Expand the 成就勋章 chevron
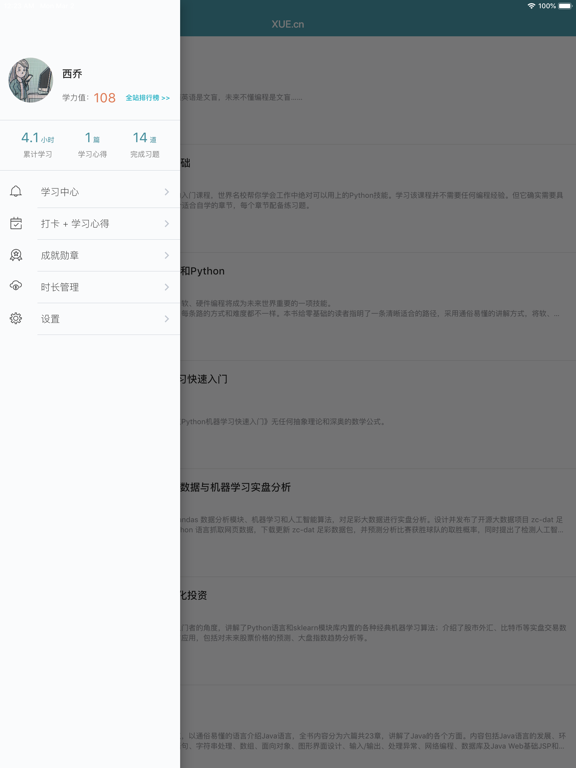 click(167, 256)
